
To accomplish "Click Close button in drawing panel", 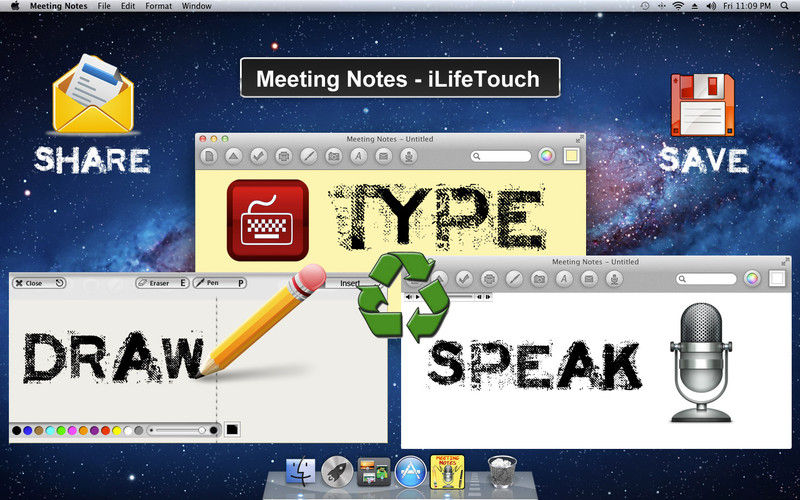I will click(39, 283).
